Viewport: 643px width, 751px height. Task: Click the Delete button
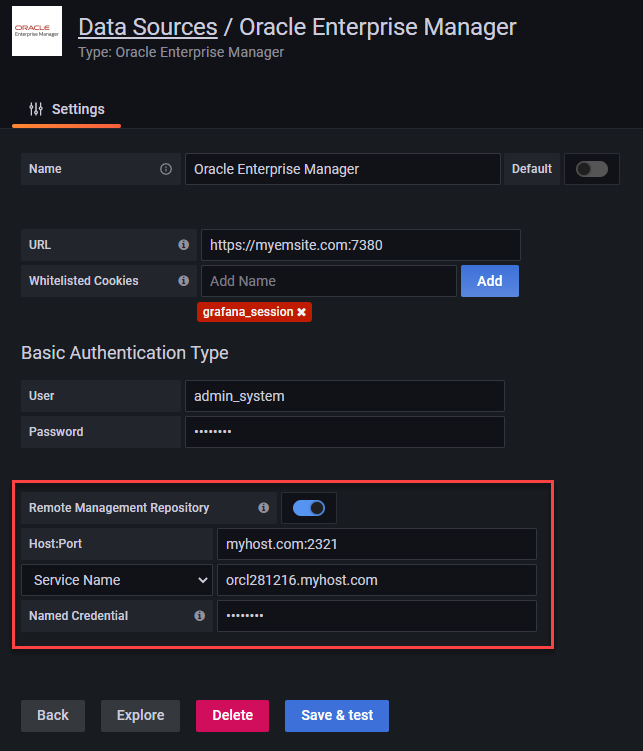[x=232, y=716]
